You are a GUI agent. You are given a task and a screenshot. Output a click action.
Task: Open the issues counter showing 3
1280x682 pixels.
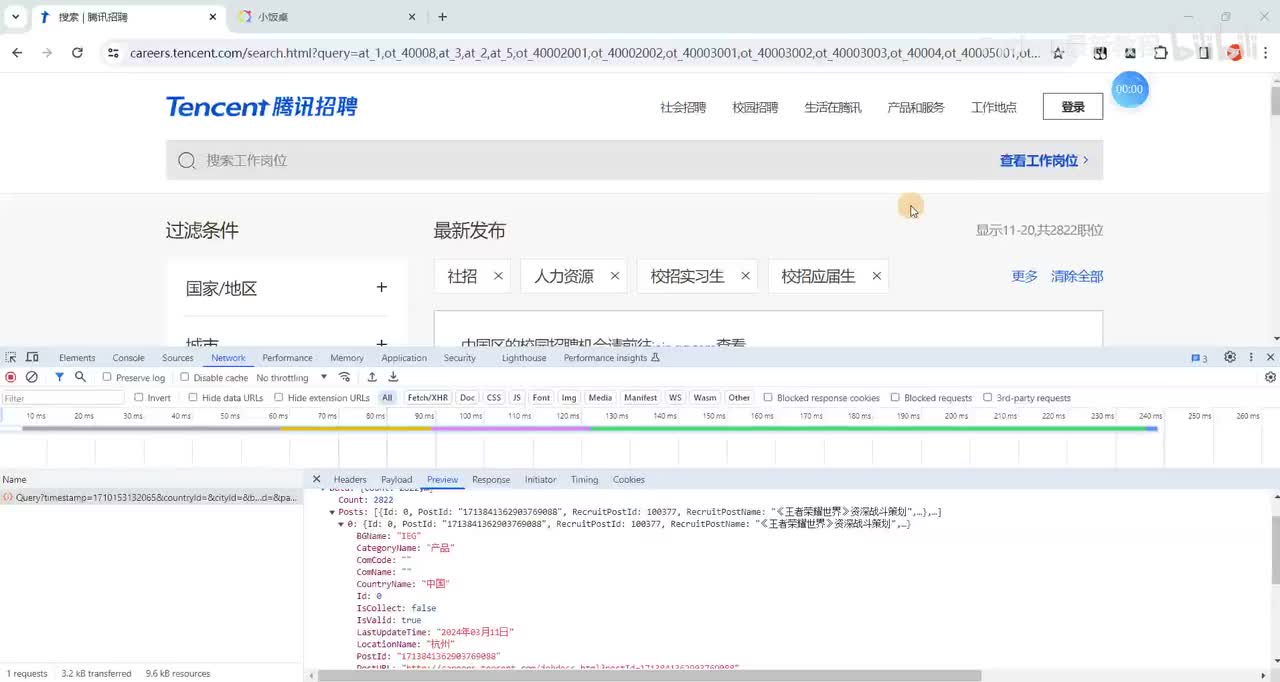(x=1199, y=358)
